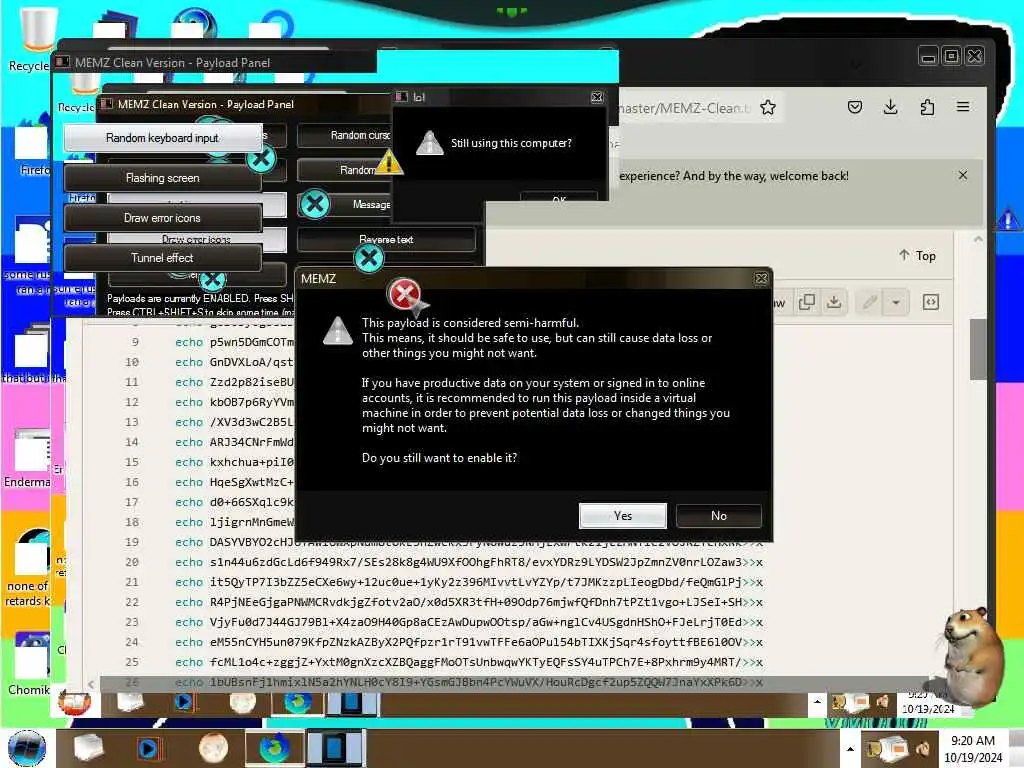Open the Pocket save icon in Firefox
This screenshot has width=1024, height=768.
pos(855,107)
